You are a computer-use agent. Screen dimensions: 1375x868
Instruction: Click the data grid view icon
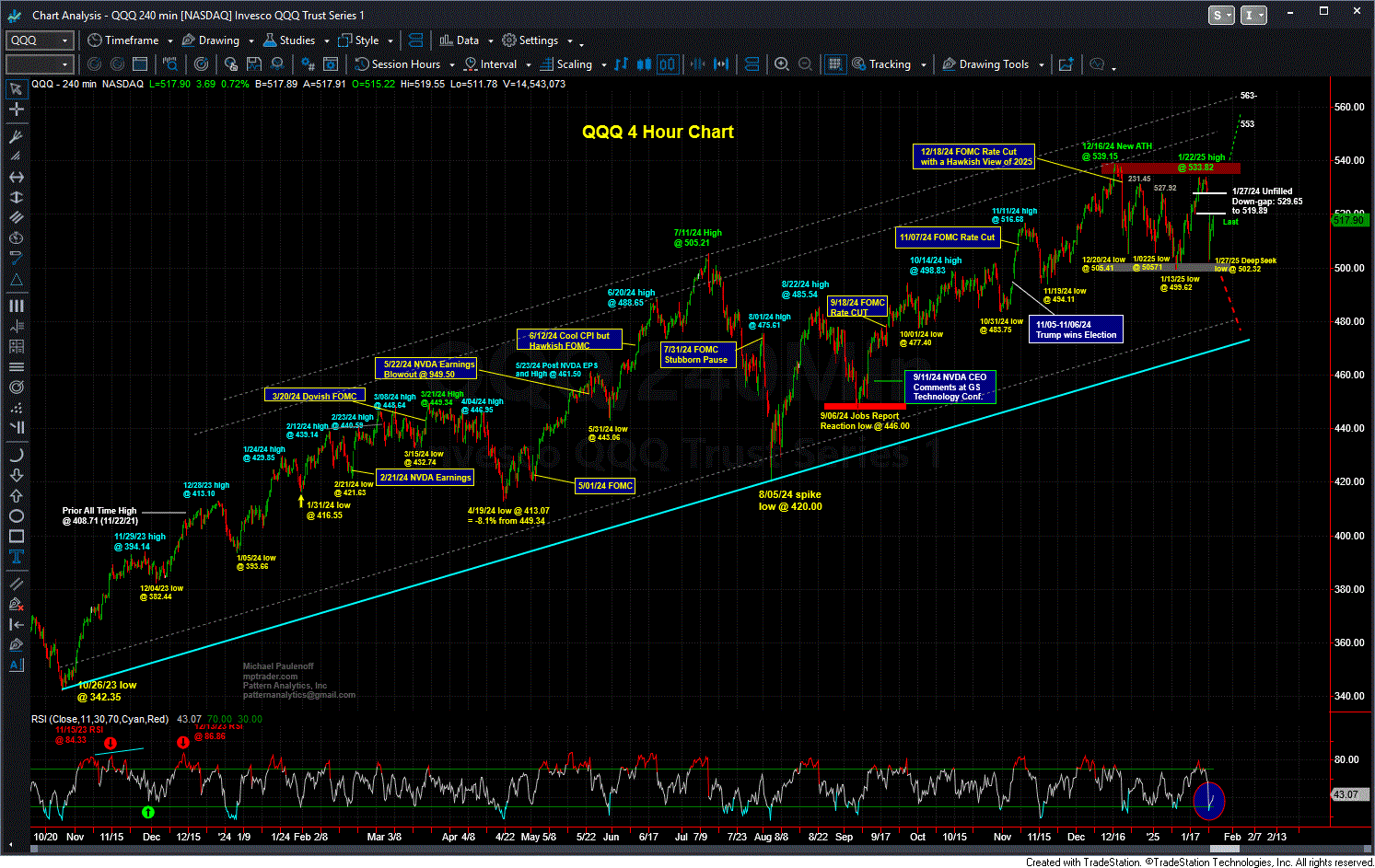pyautogui.click(x=834, y=64)
